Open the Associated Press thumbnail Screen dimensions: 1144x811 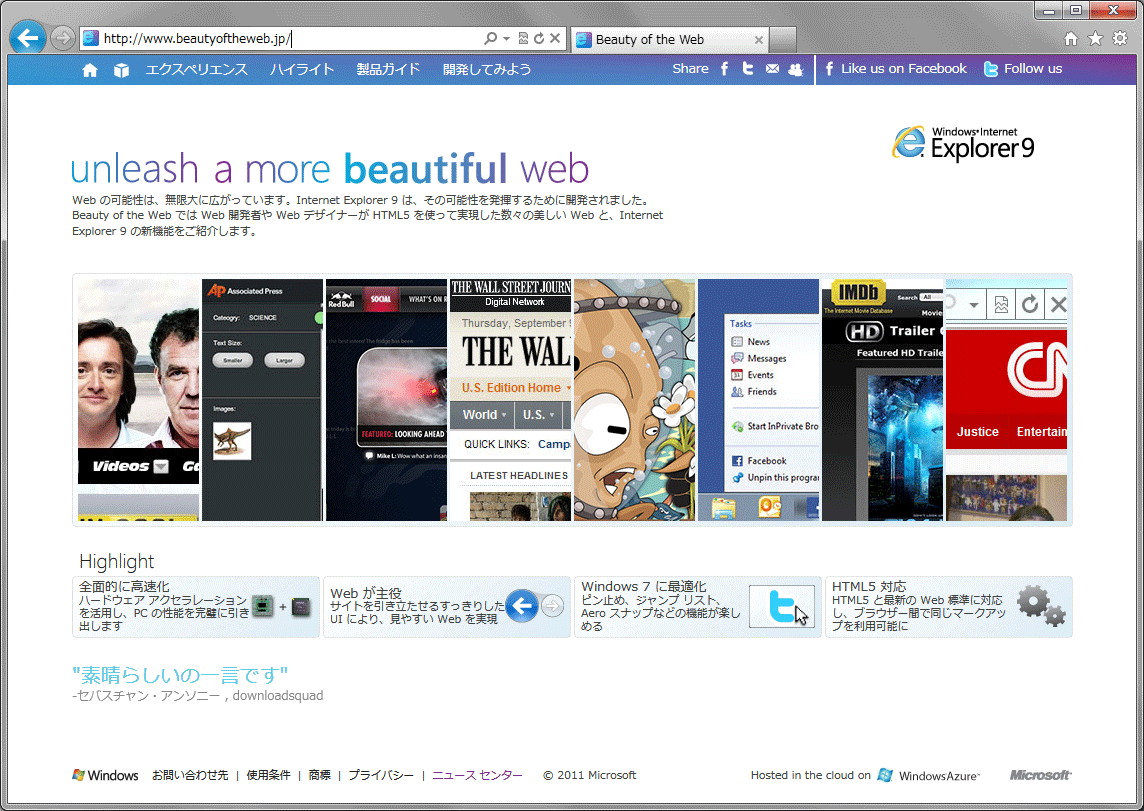[x=263, y=400]
